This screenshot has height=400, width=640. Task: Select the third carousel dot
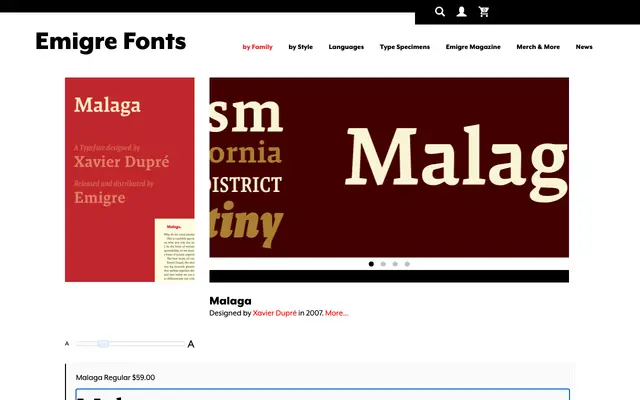point(395,264)
